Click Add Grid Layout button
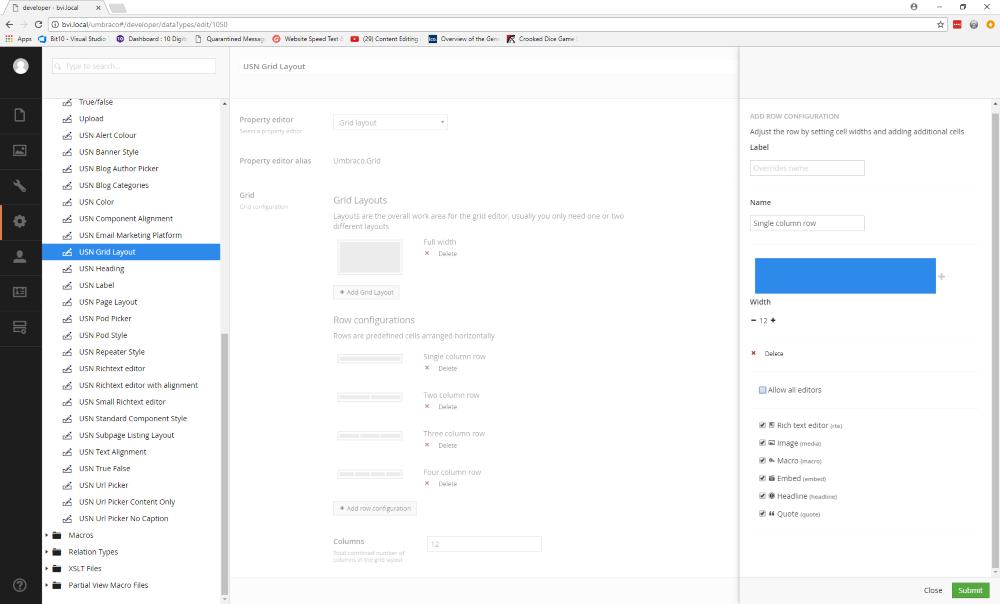Viewport: 1000px width, 604px height. (x=367, y=292)
